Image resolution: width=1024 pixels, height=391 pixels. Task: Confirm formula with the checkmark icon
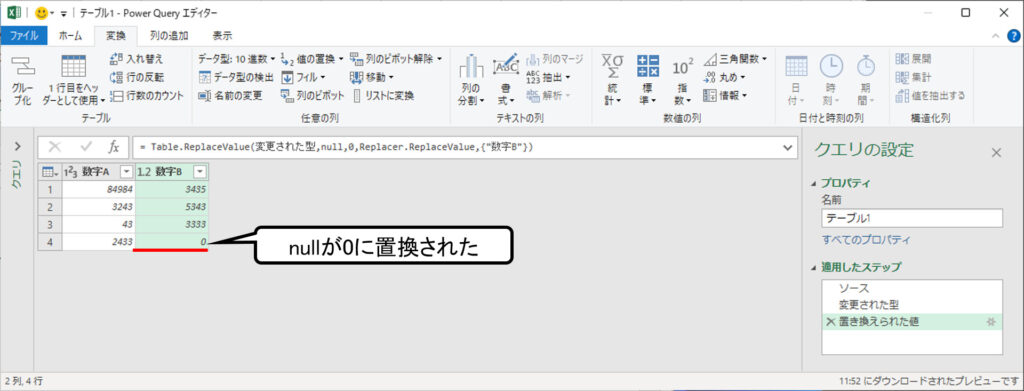tap(86, 148)
